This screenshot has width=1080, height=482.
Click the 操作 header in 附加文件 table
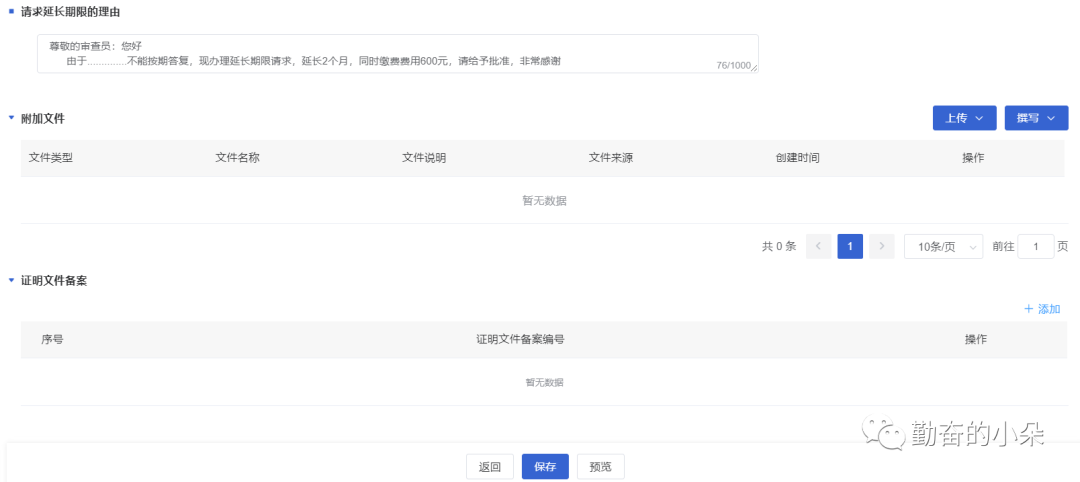tap(973, 158)
